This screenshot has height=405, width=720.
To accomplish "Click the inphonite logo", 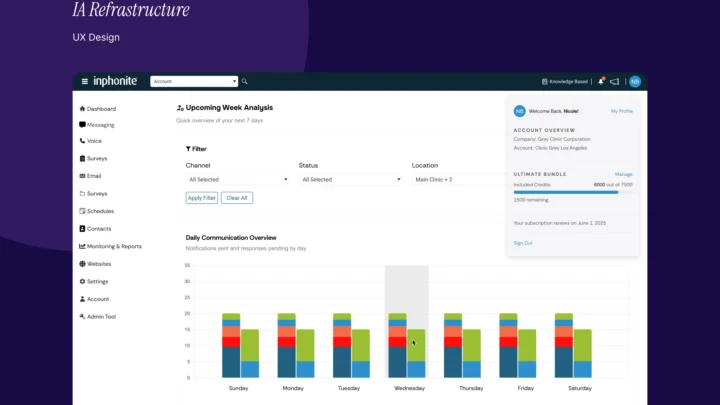I will tap(115, 81).
